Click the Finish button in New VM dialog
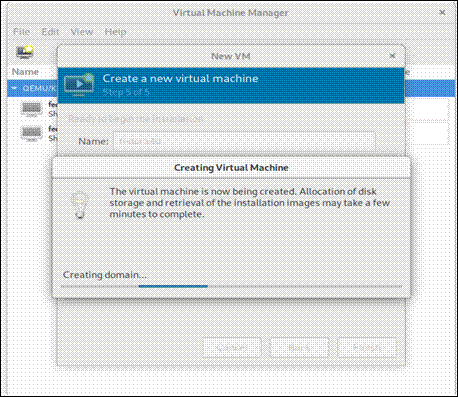This screenshot has height=397, width=458. (367, 348)
